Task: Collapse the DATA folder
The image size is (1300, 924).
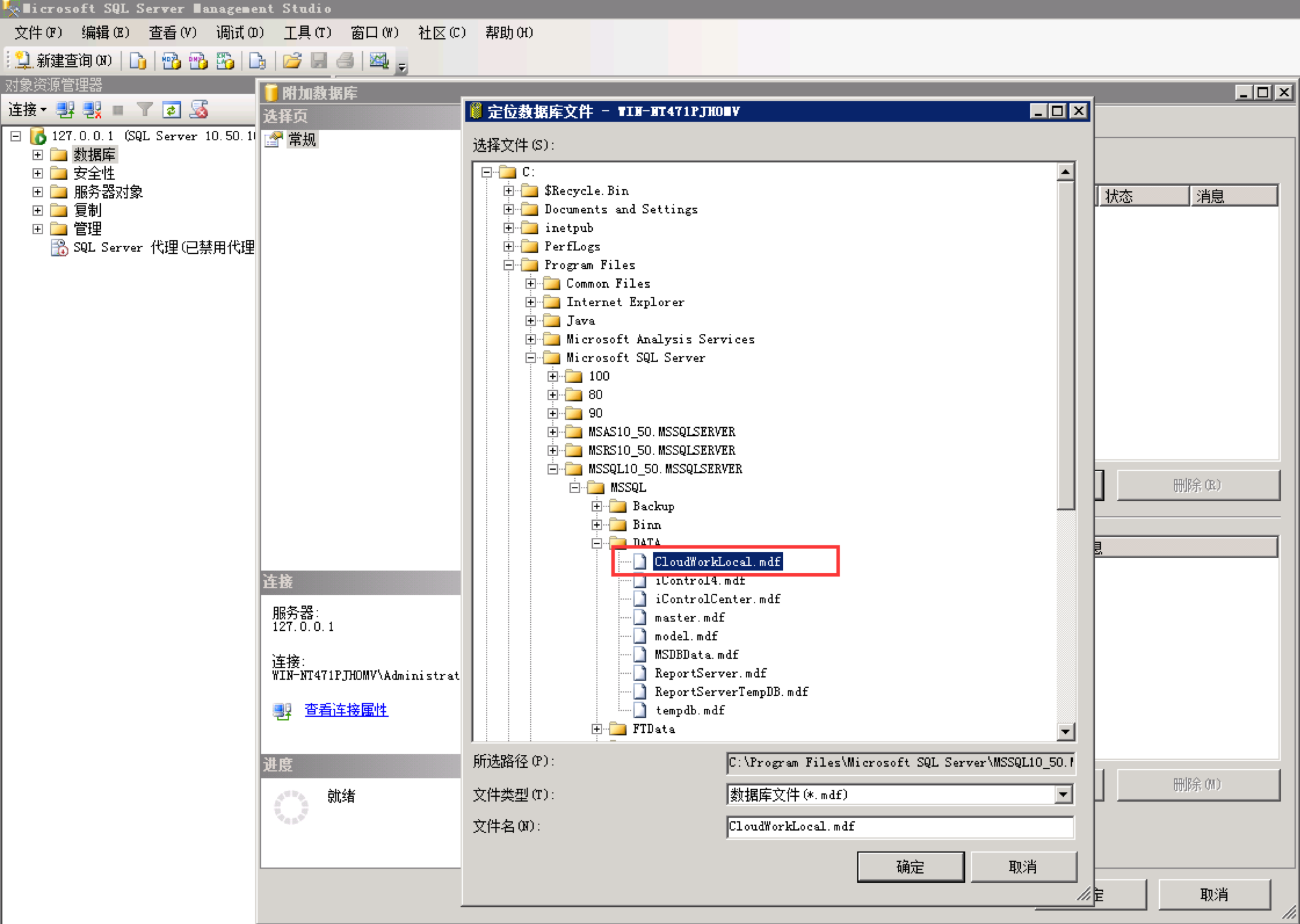Action: (x=596, y=543)
